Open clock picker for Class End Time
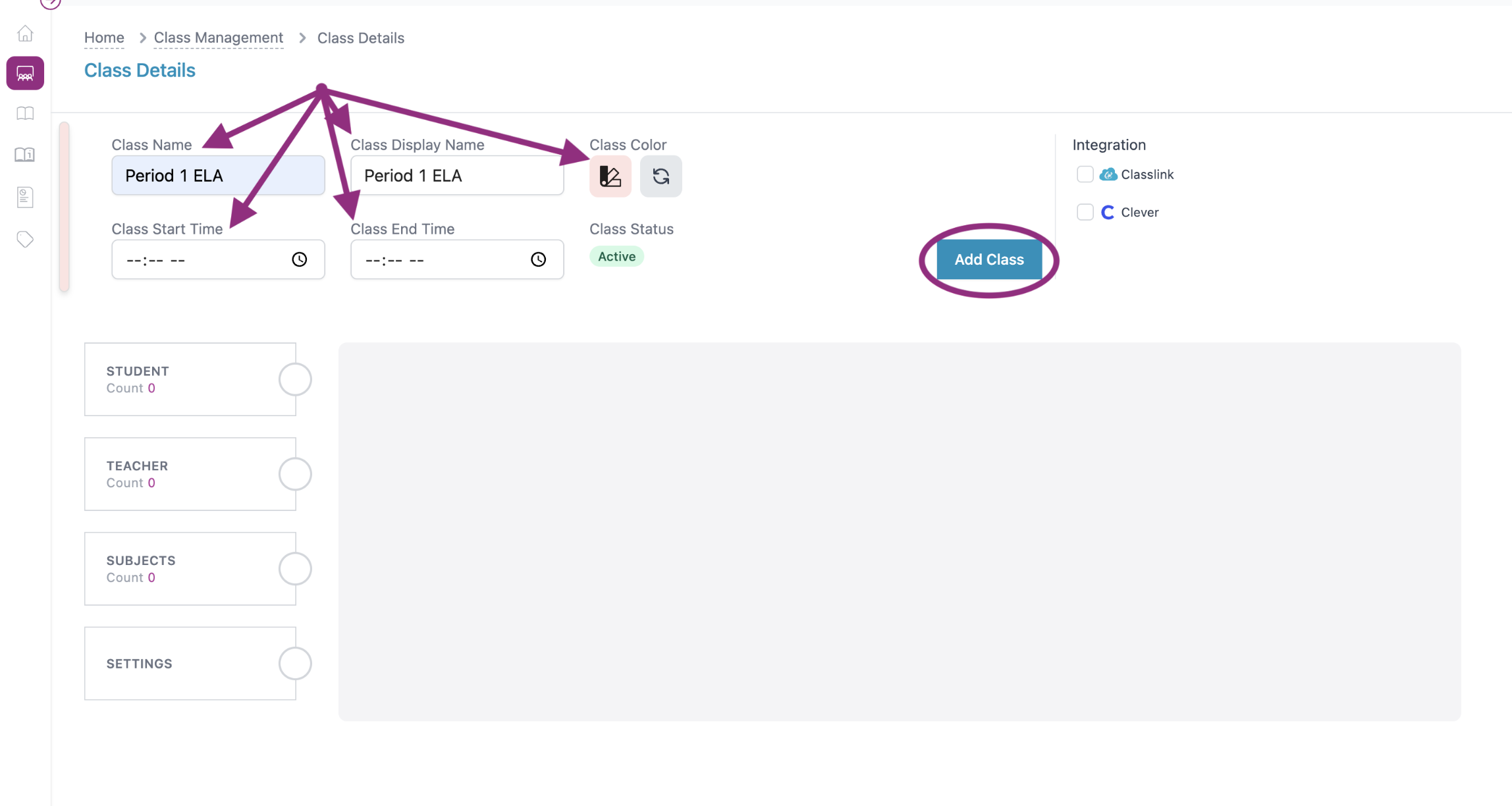Screen dimensions: 1512x806 (x=539, y=259)
